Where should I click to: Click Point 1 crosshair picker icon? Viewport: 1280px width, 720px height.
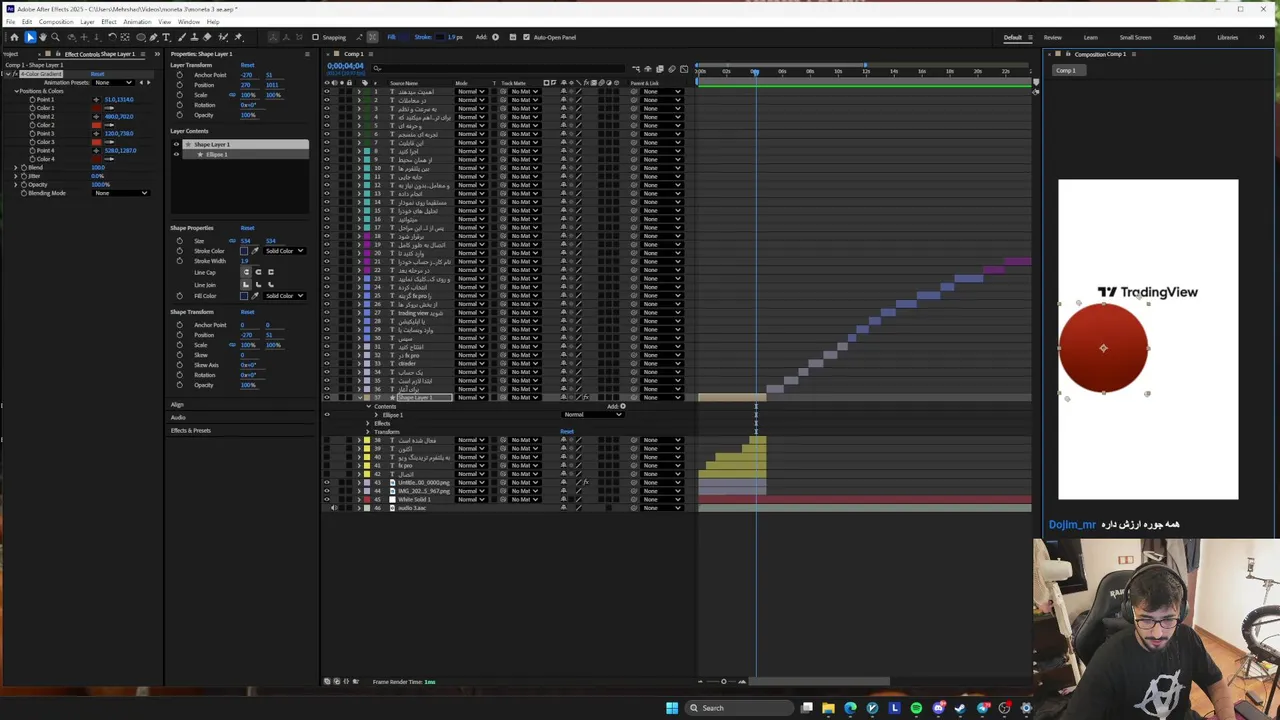point(96,100)
